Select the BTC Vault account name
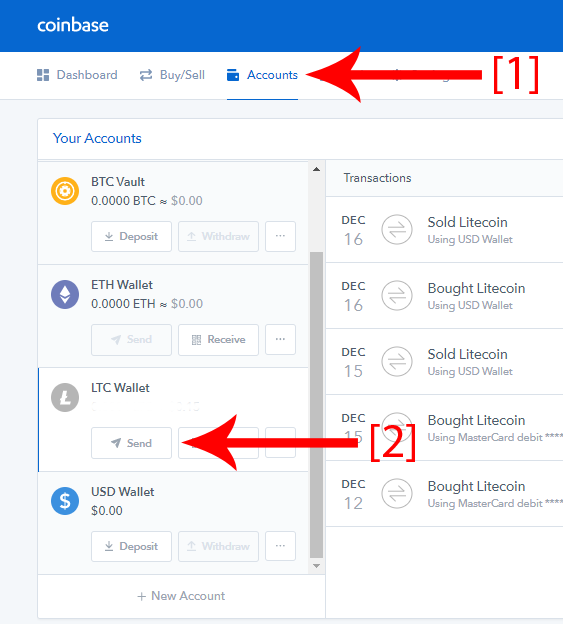The height and width of the screenshot is (624, 563). (x=118, y=182)
